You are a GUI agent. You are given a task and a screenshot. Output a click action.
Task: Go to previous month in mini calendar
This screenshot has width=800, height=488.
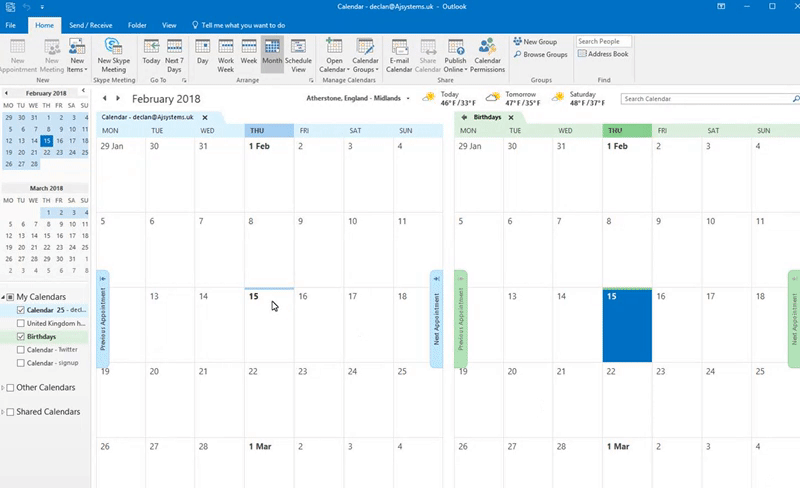tap(6, 93)
